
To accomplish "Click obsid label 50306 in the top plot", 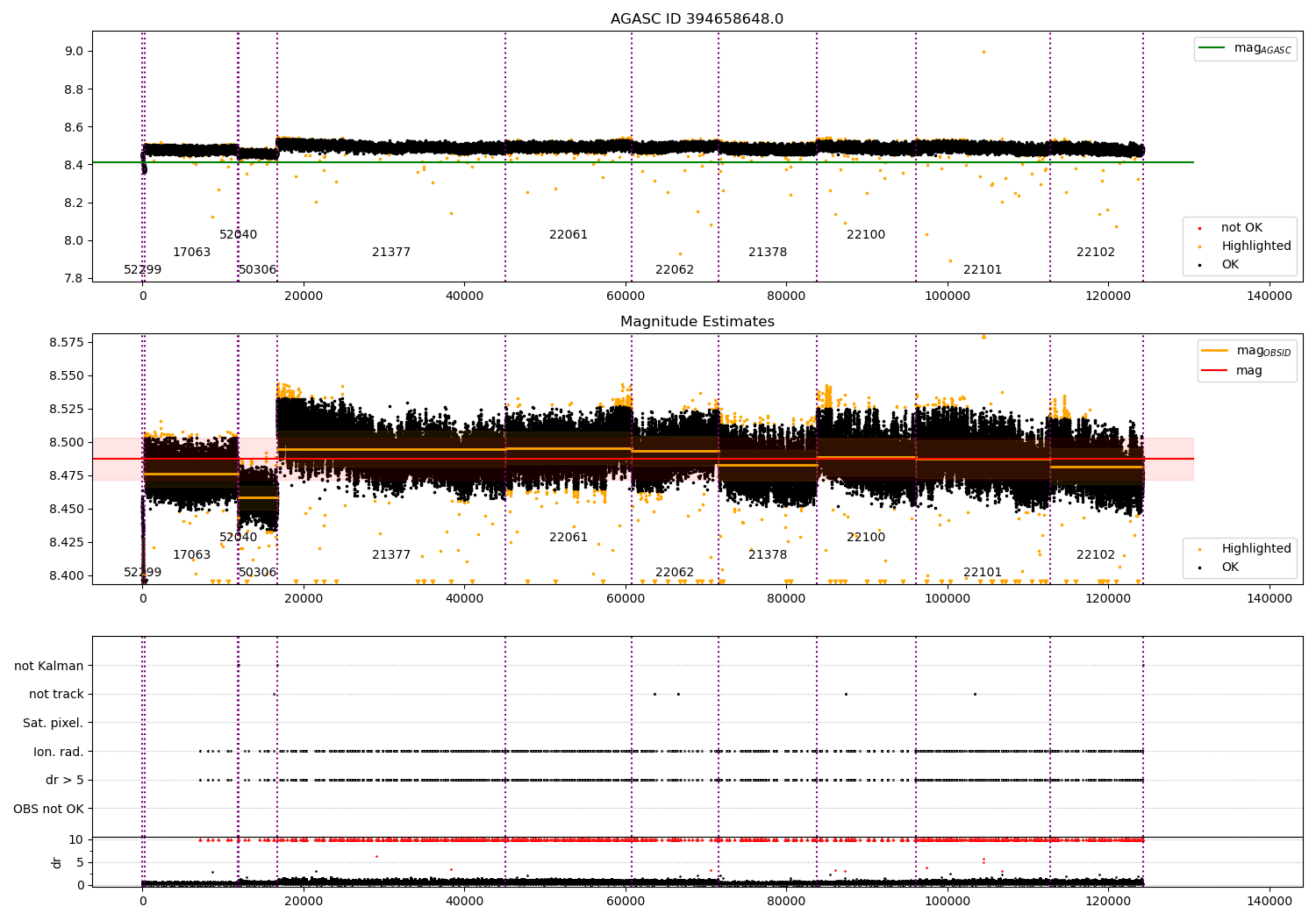I will click(257, 269).
